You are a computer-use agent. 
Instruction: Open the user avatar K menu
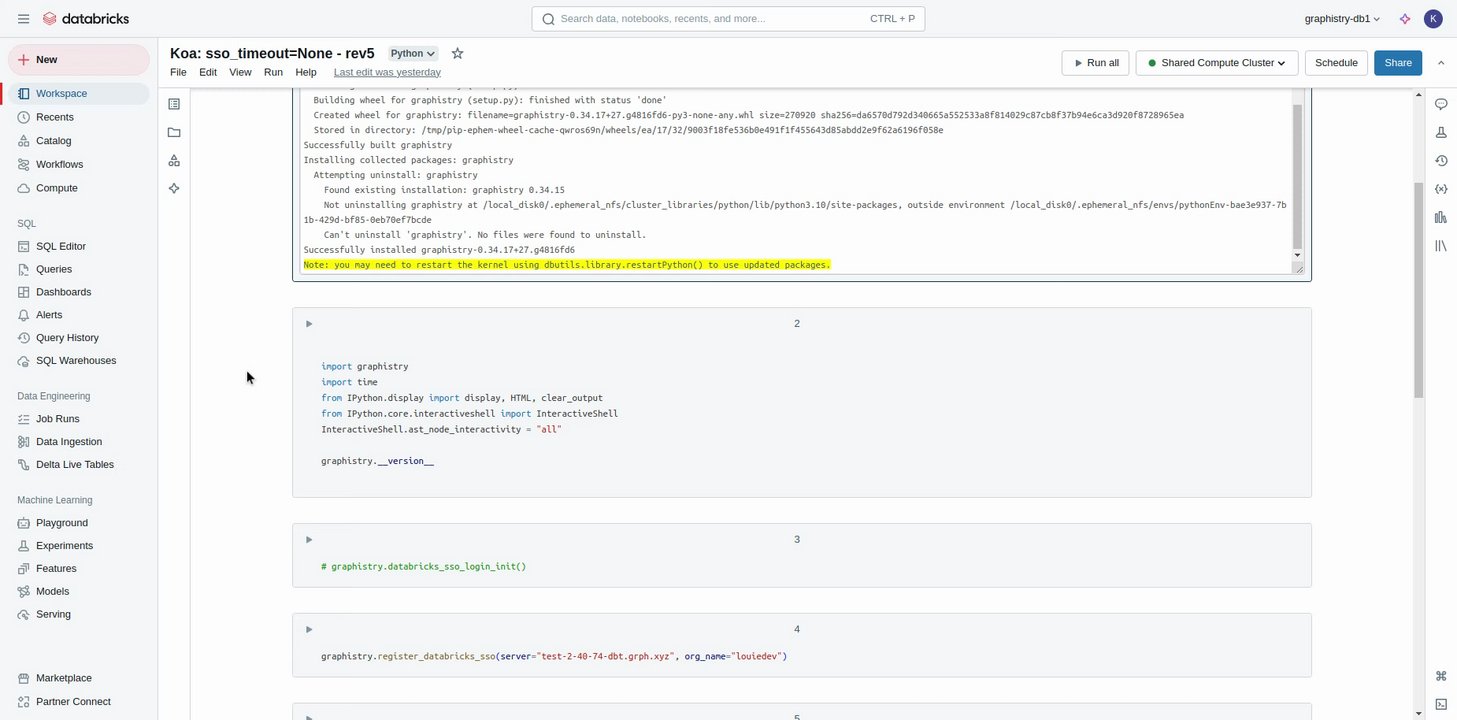click(x=1433, y=18)
